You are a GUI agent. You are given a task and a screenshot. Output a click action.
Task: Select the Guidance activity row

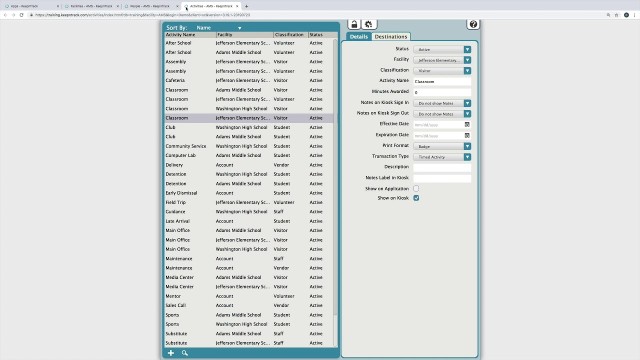(x=249, y=212)
